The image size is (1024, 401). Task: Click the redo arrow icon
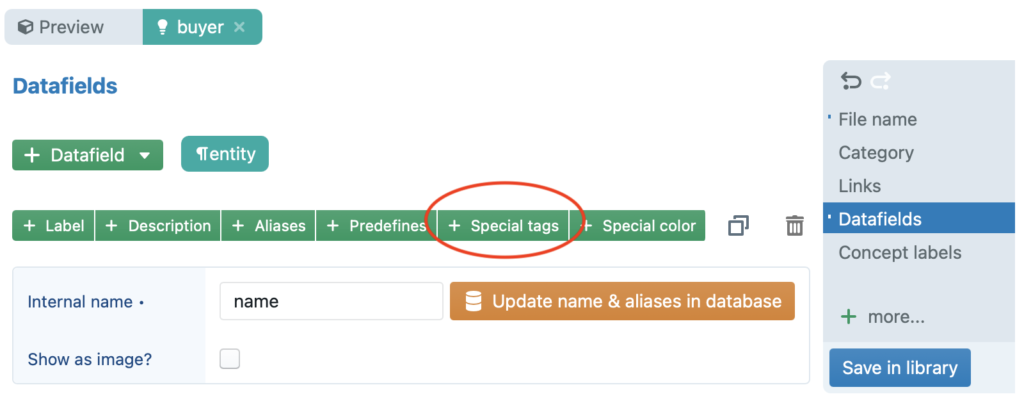[880, 82]
